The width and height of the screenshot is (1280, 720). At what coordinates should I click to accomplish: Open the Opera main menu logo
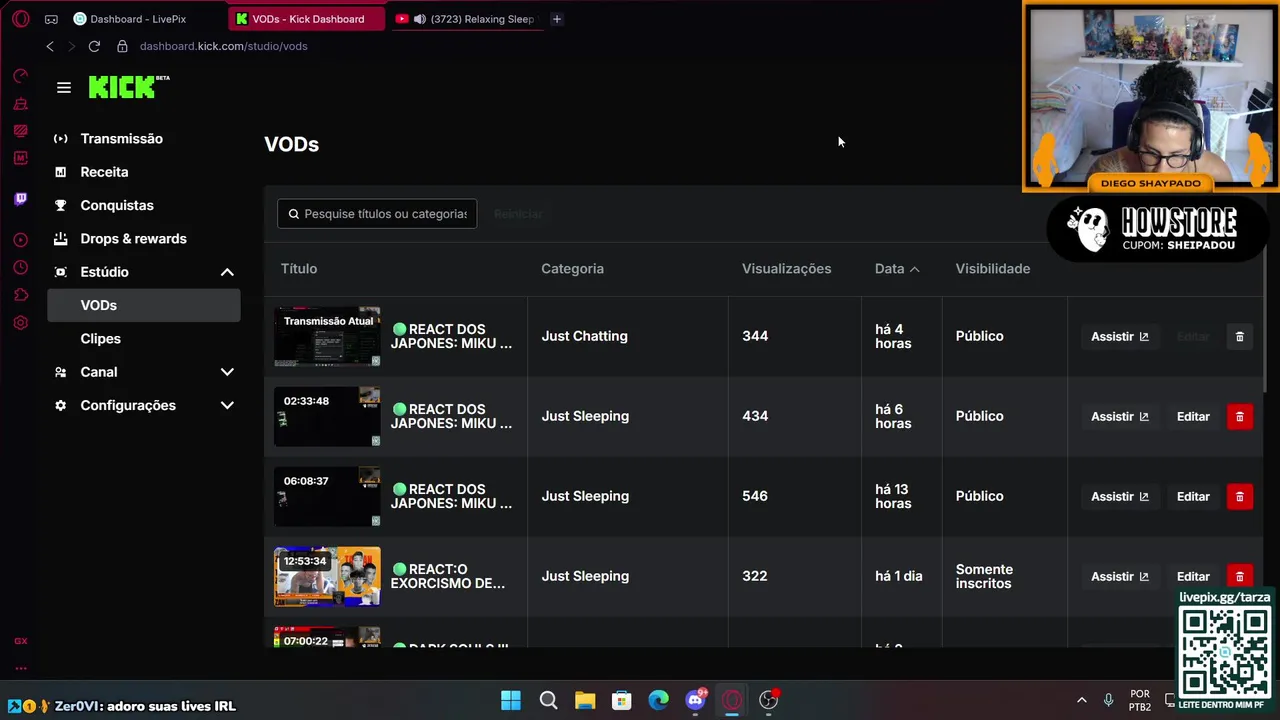(x=20, y=19)
